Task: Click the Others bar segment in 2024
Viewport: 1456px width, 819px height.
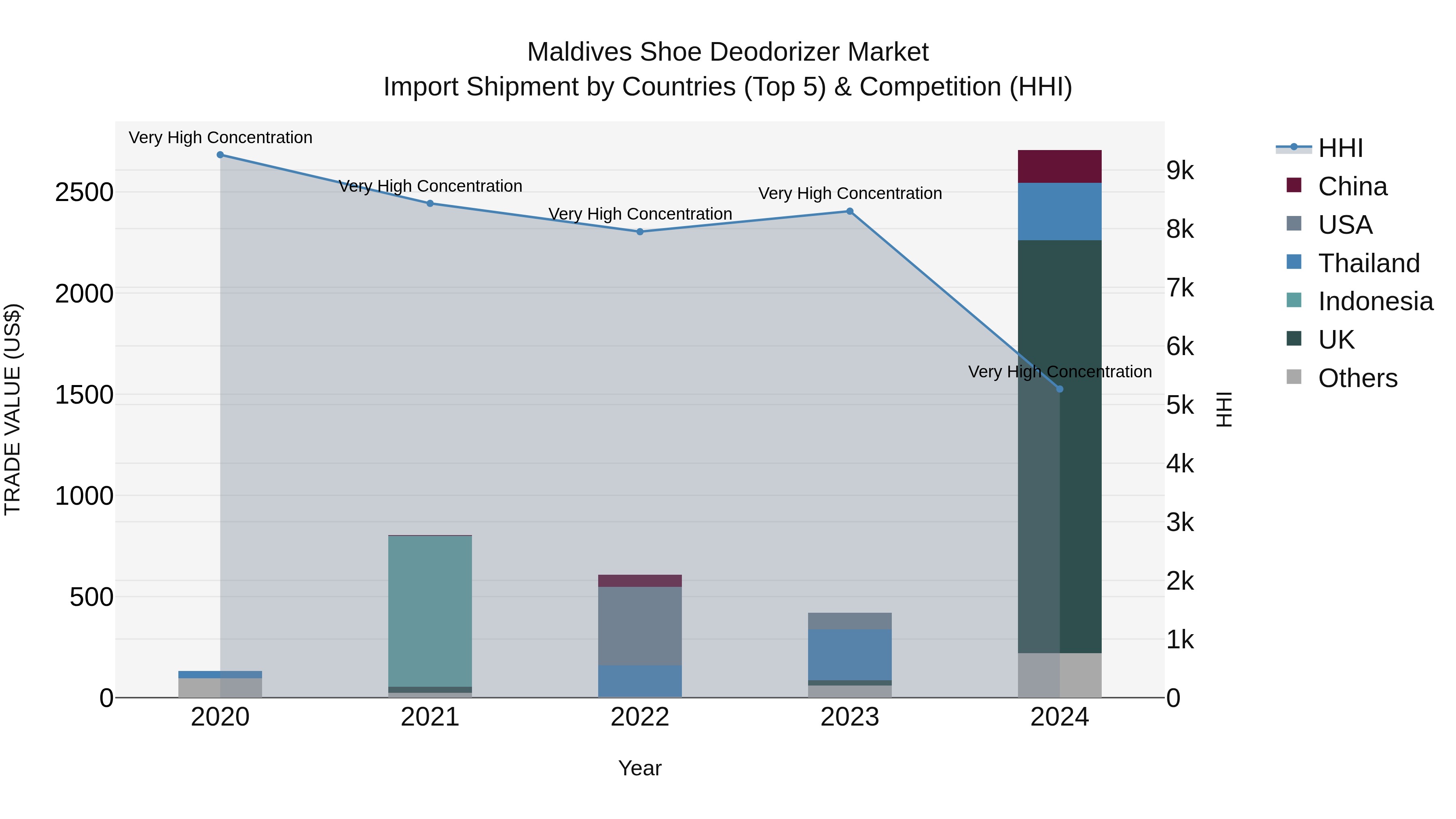Action: point(1060,675)
